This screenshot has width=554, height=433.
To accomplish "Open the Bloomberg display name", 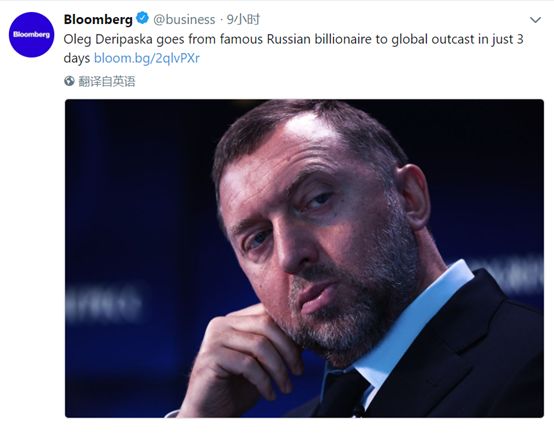I will point(98,19).
